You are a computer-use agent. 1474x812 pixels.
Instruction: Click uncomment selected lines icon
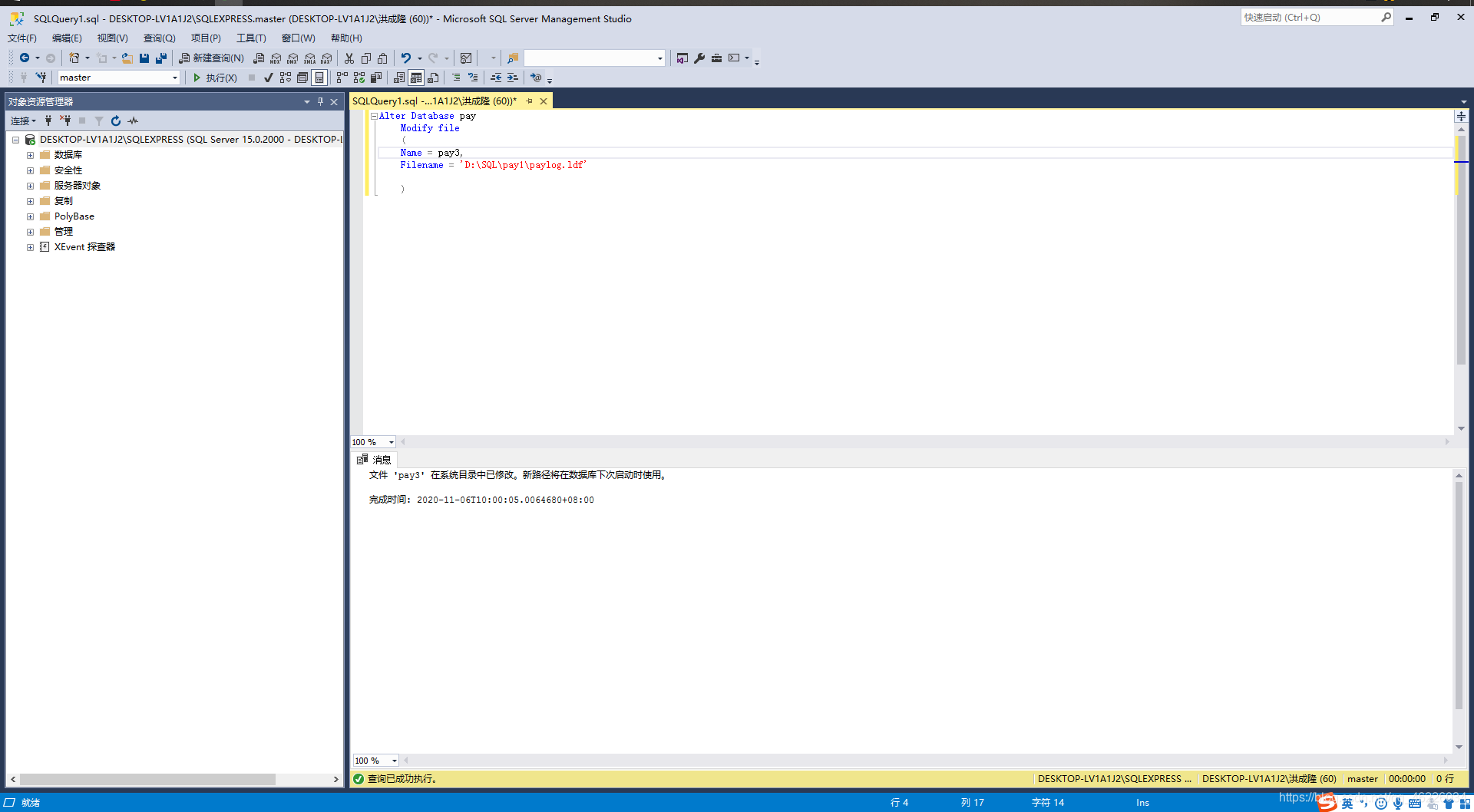coord(473,78)
